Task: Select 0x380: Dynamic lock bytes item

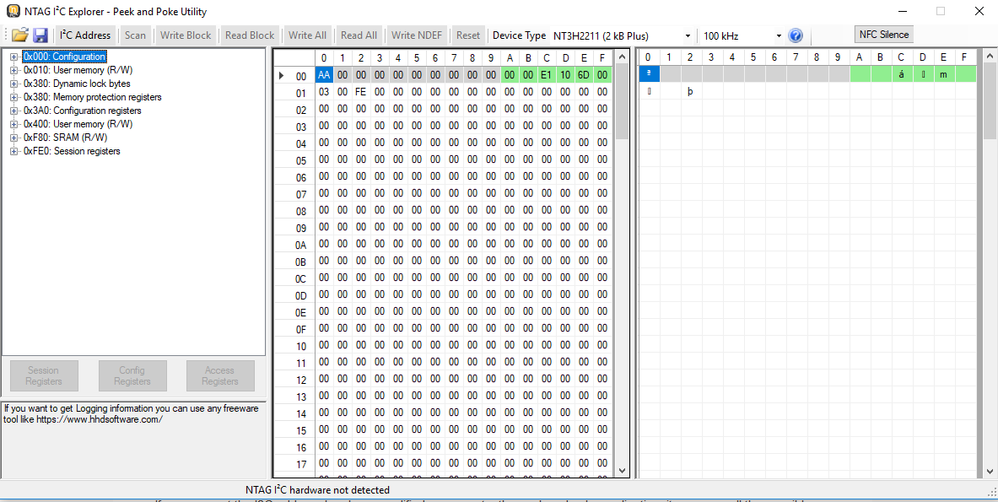Action: tap(76, 83)
